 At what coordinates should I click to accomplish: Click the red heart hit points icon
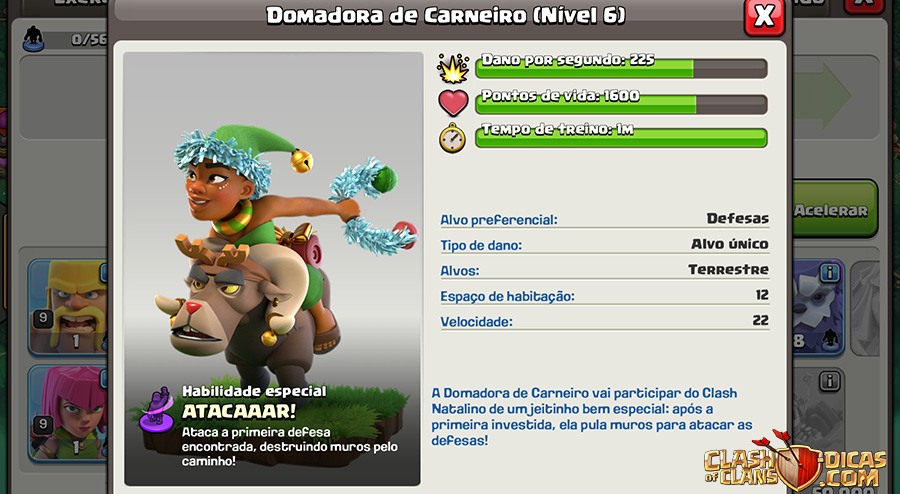[x=453, y=103]
